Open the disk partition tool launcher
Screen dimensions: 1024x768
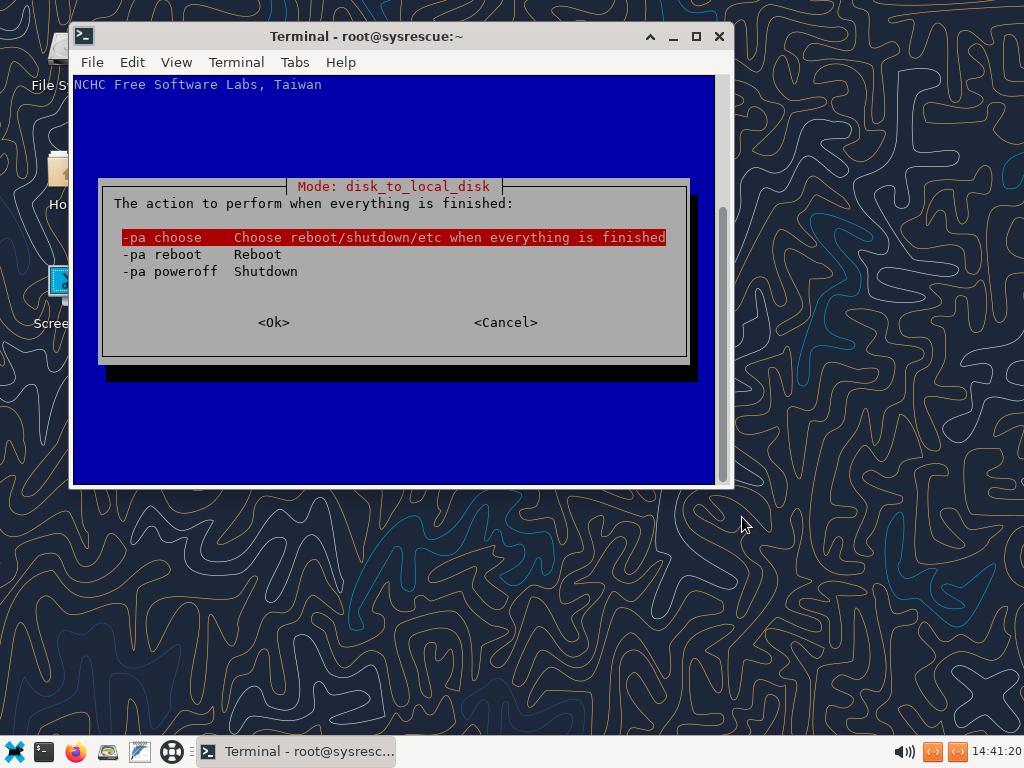108,751
